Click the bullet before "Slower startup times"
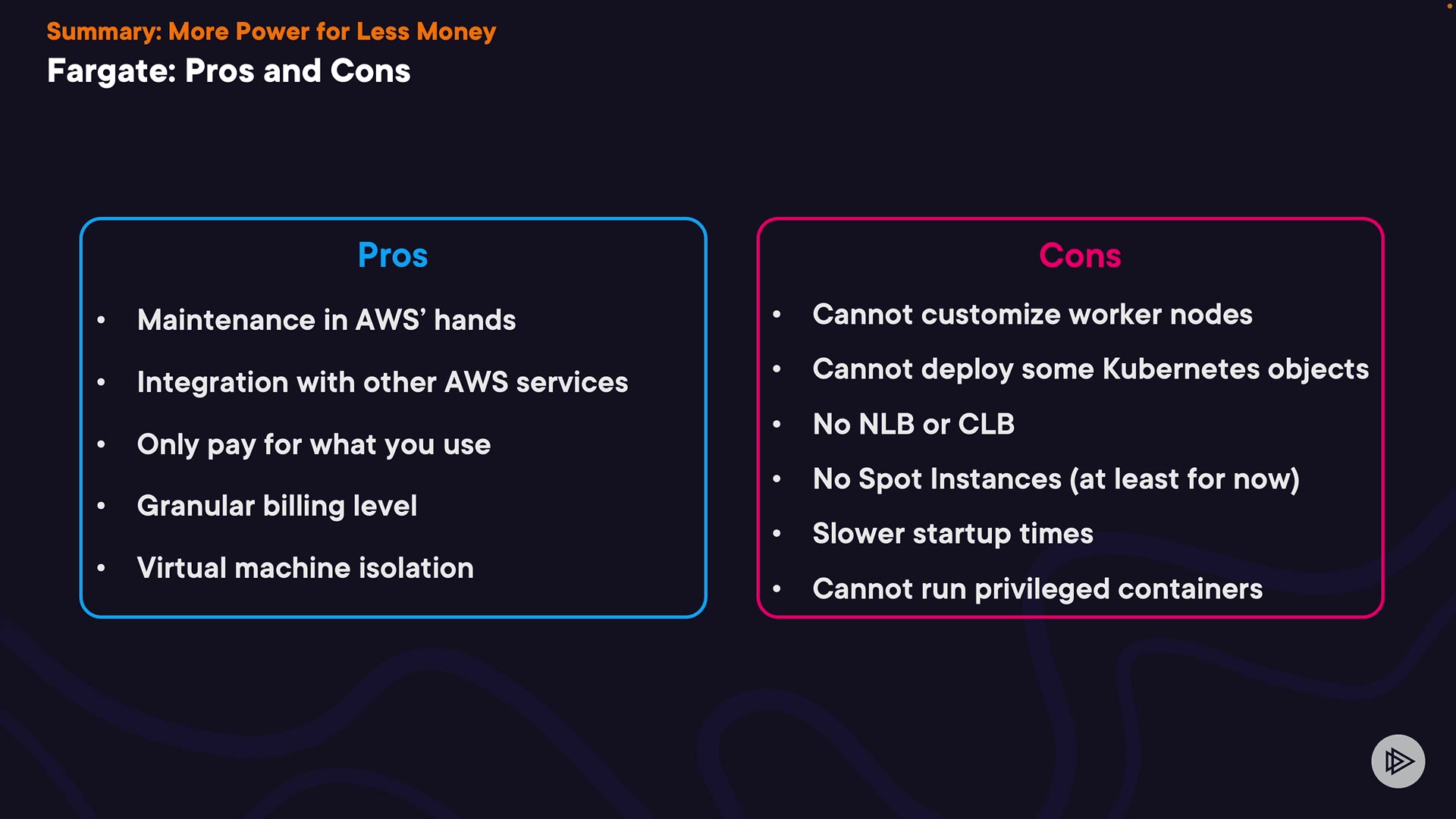Image resolution: width=1456 pixels, height=819 pixels. [x=777, y=534]
